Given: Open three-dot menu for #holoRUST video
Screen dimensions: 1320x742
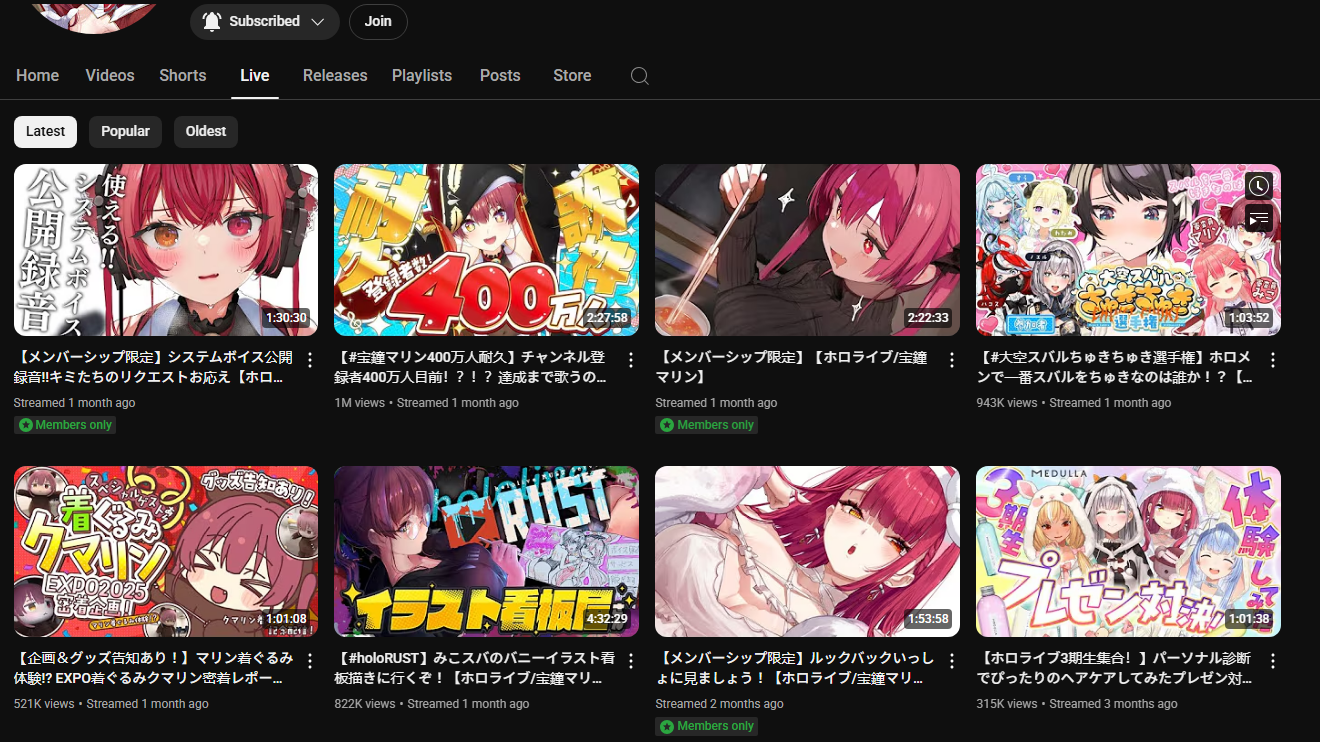Looking at the screenshot, I should point(631,661).
